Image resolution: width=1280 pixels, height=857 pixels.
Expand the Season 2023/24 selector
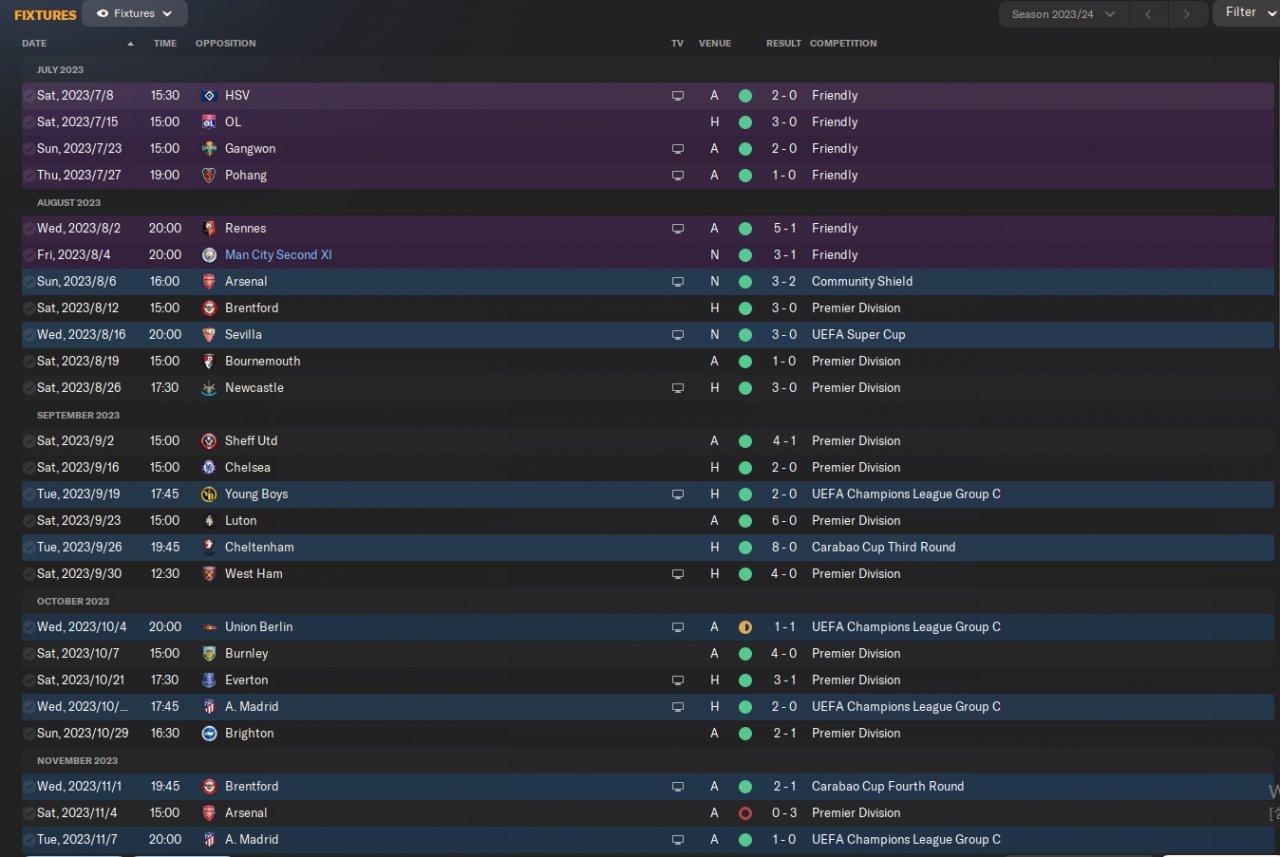pos(1063,14)
